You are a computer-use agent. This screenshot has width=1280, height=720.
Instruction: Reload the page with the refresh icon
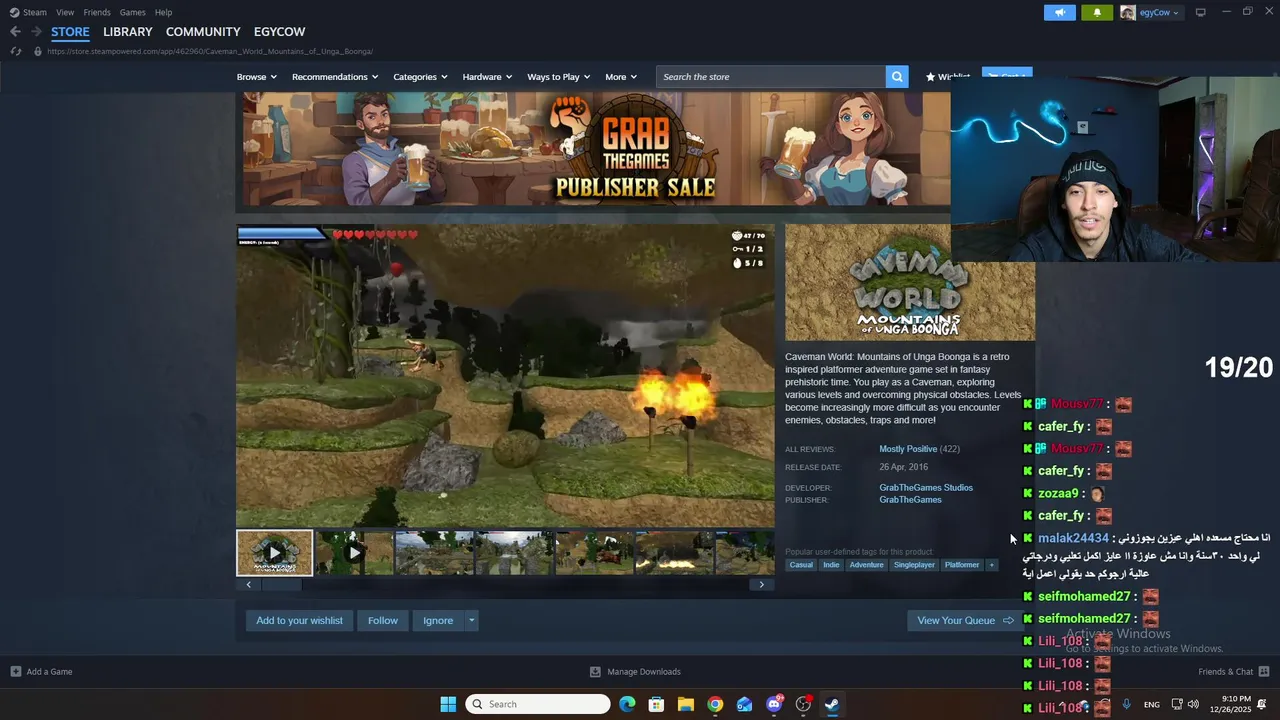click(15, 51)
